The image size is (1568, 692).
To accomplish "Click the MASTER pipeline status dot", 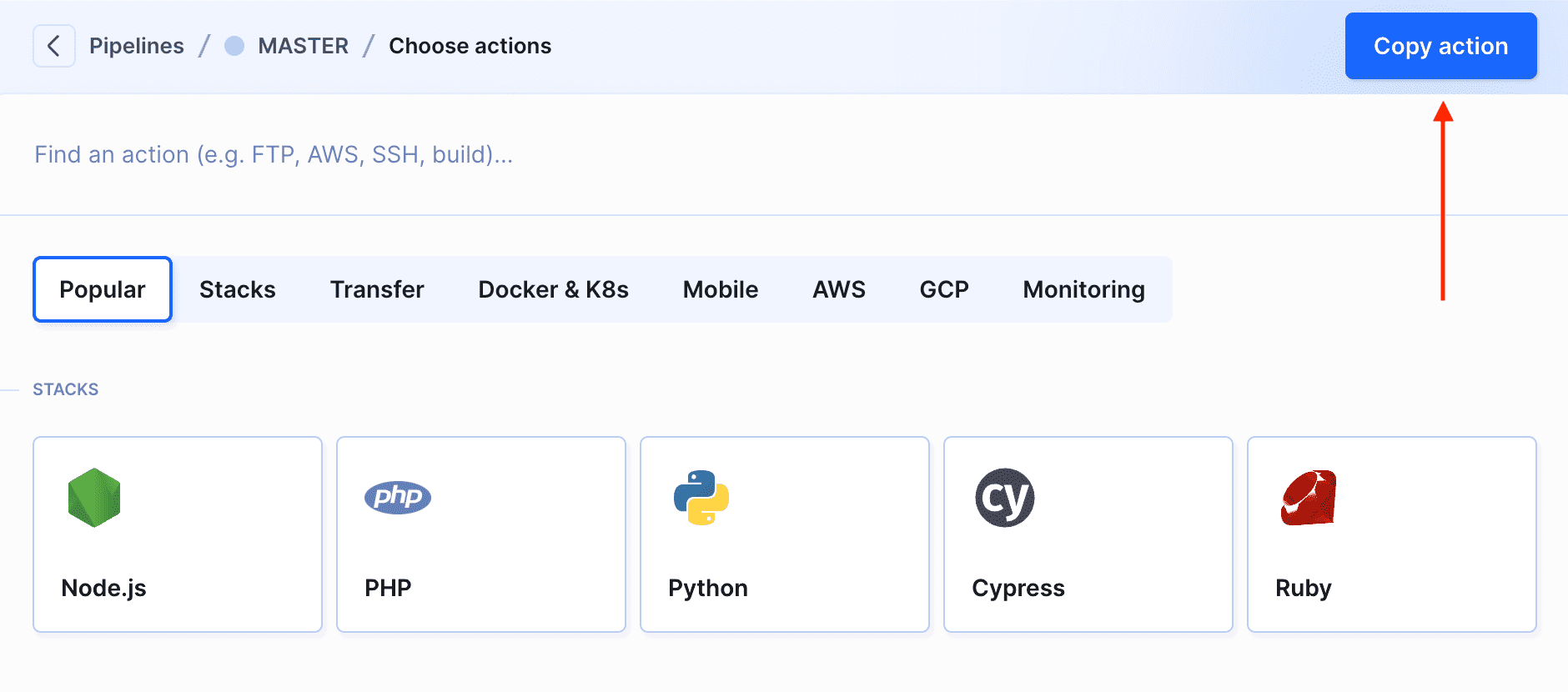I will point(235,46).
